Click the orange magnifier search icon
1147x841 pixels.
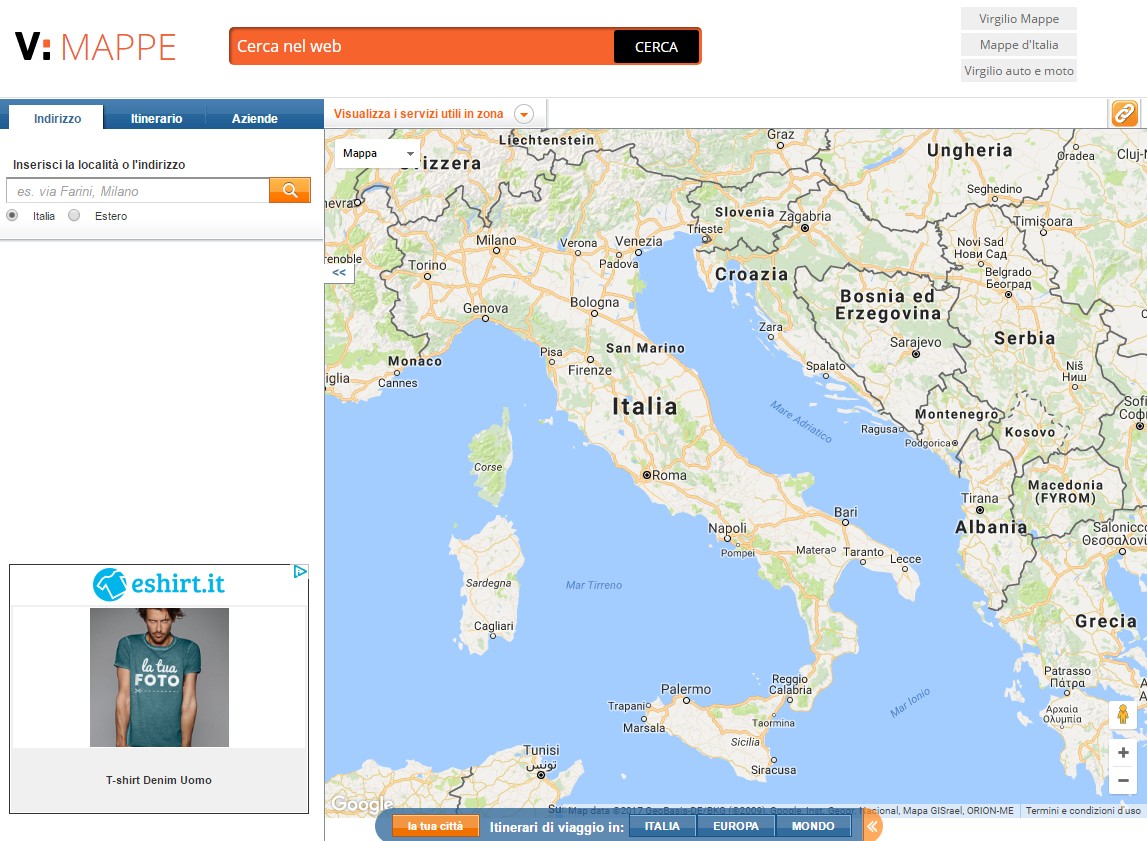point(290,190)
